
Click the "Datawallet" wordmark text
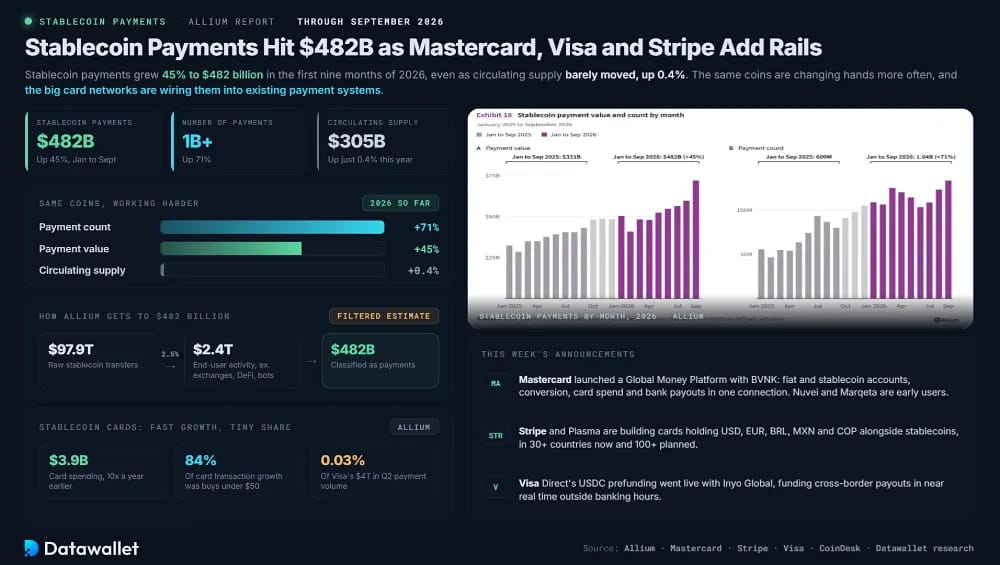[x=91, y=548]
